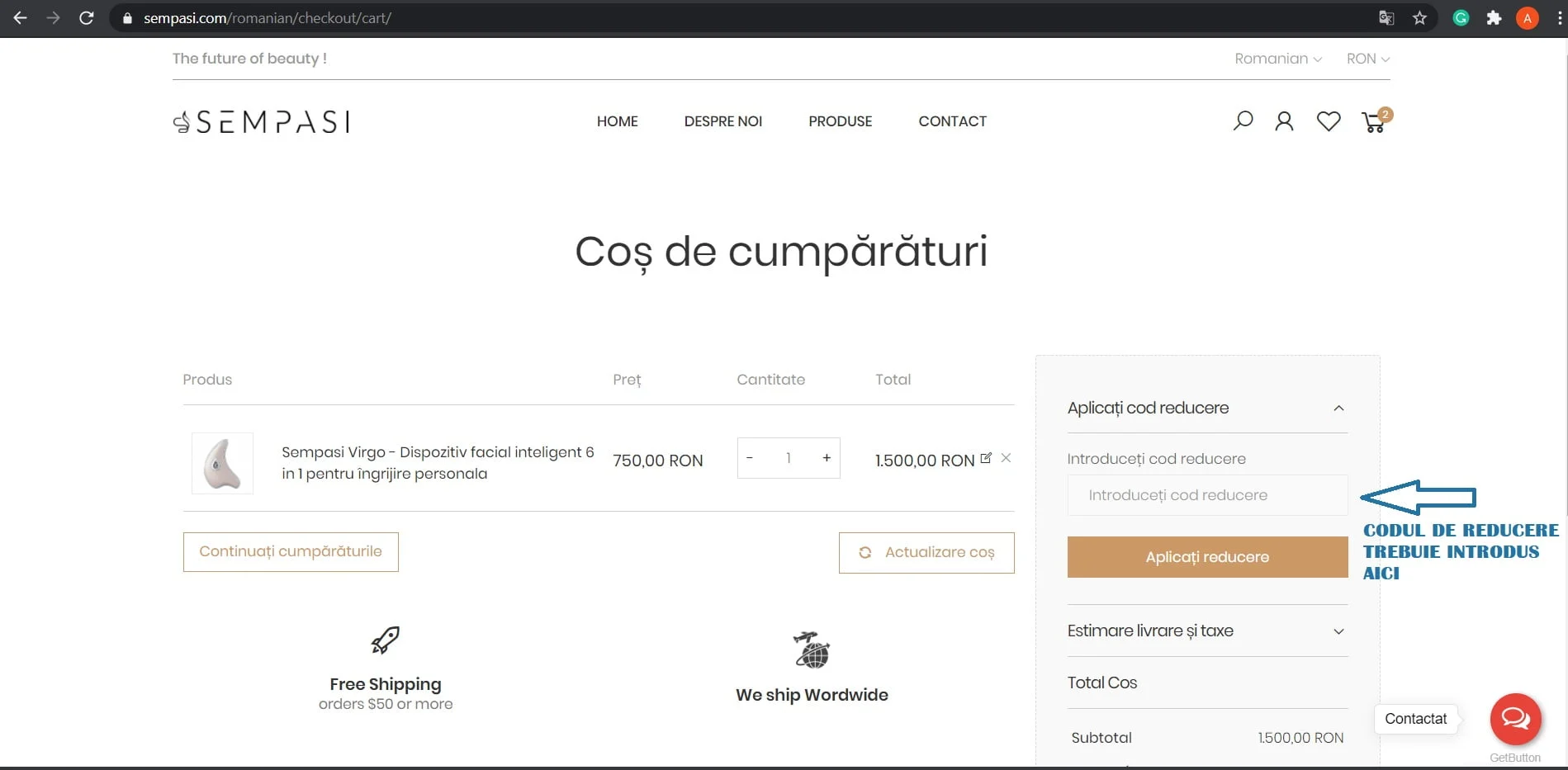Open the search magnifier icon
Screen dimensions: 1568x770
pos(1243,121)
